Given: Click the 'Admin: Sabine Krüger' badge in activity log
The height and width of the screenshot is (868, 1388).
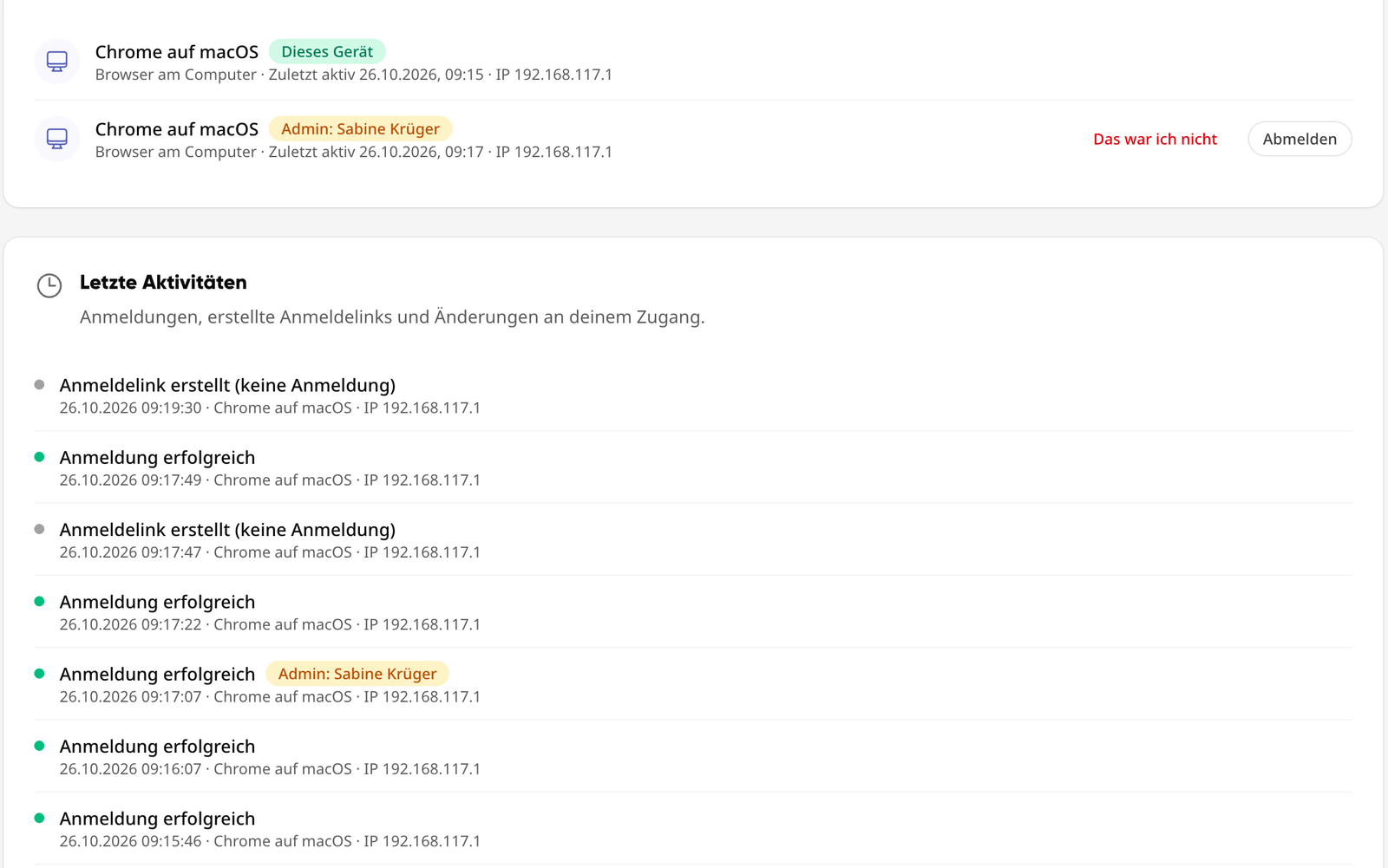Looking at the screenshot, I should pos(357,674).
